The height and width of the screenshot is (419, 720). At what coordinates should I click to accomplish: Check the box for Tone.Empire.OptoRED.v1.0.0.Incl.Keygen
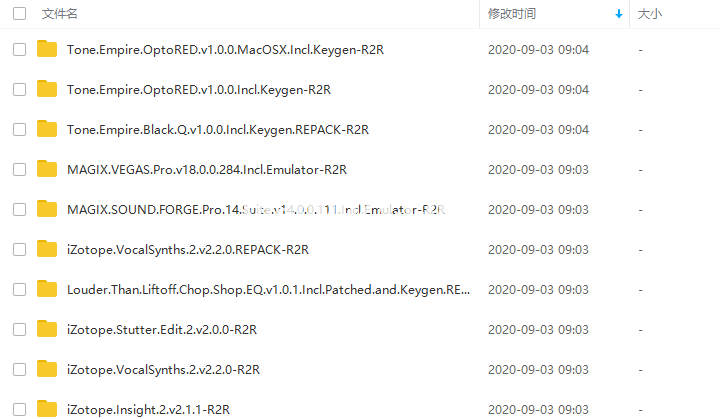click(19, 89)
